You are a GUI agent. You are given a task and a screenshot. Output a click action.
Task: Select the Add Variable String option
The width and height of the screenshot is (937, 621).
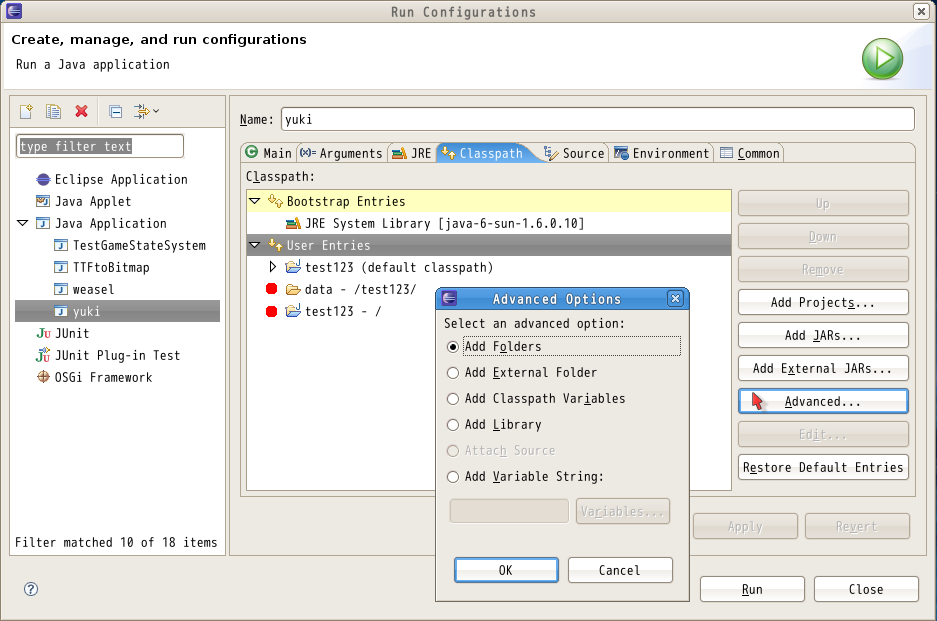[453, 477]
